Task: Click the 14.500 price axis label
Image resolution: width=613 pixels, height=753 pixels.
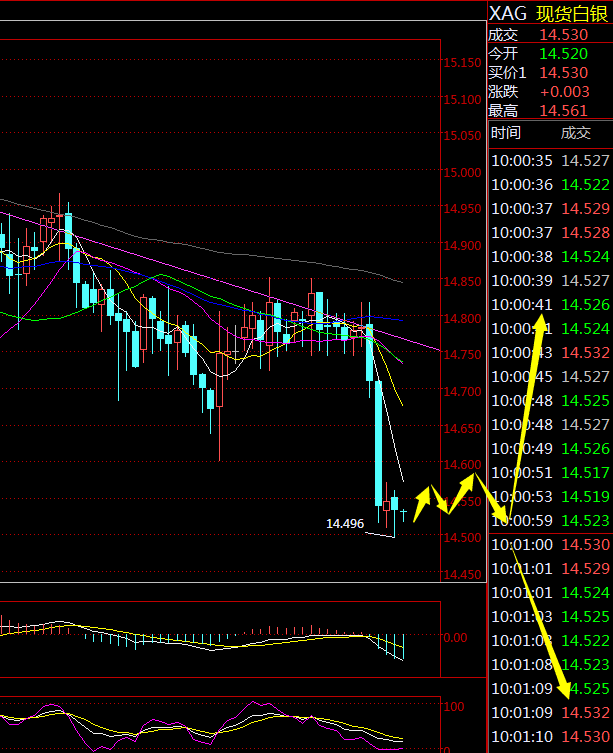Action: 462,537
